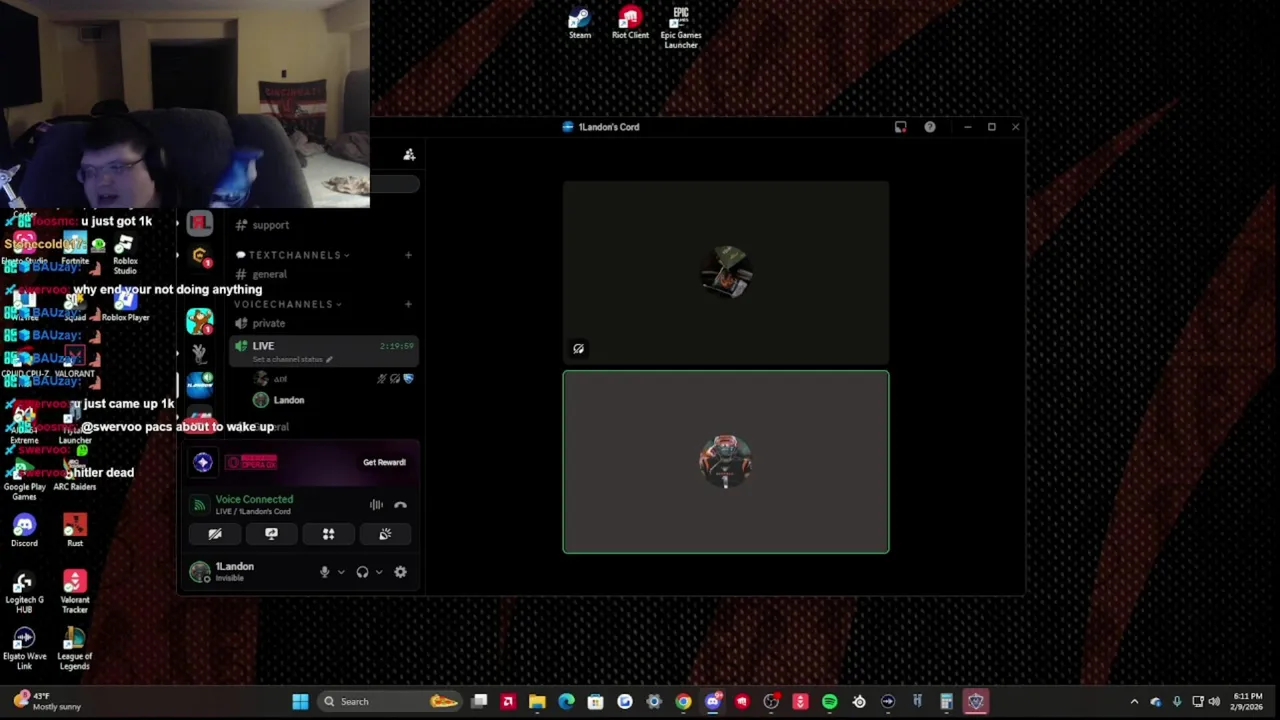The image size is (1280, 720).
Task: Toggle Discord headphone deafen
Action: click(x=362, y=572)
